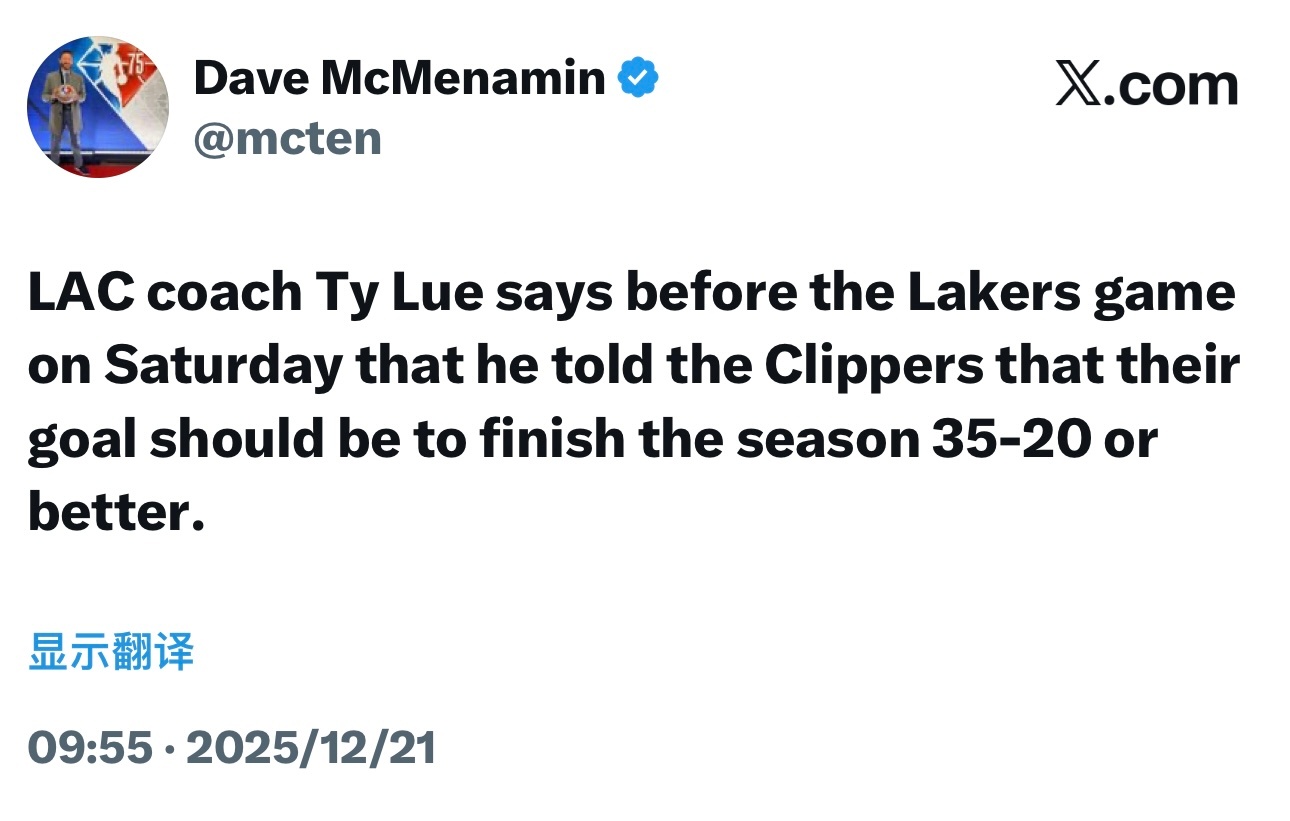Click the @mcten handle
This screenshot has width=1290, height=821.
tap(287, 138)
